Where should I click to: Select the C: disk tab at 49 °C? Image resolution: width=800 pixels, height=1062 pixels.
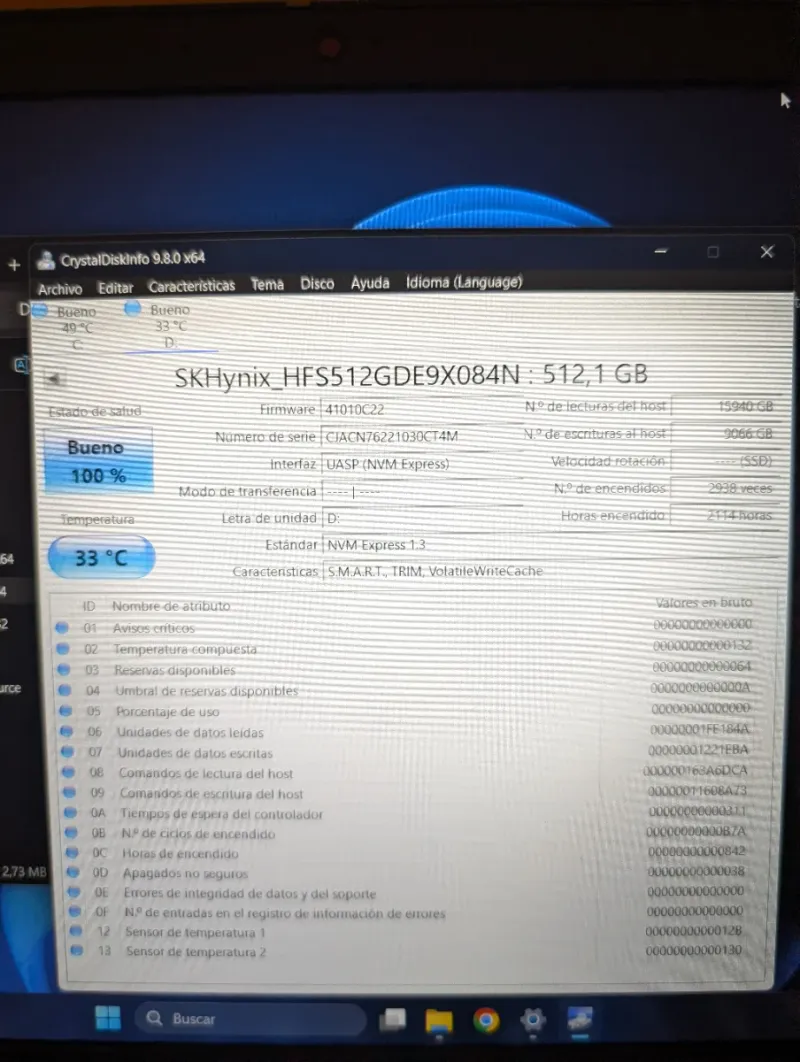68,328
